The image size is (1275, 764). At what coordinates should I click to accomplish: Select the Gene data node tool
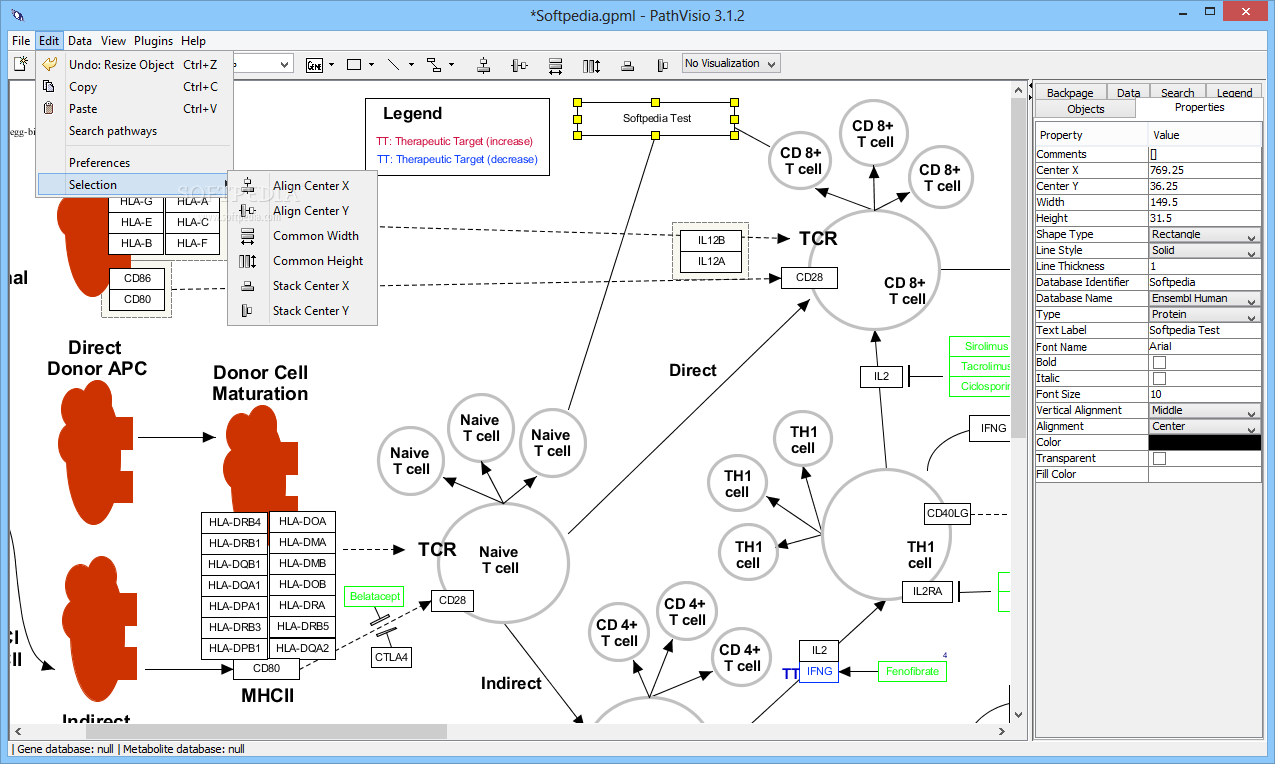click(315, 64)
